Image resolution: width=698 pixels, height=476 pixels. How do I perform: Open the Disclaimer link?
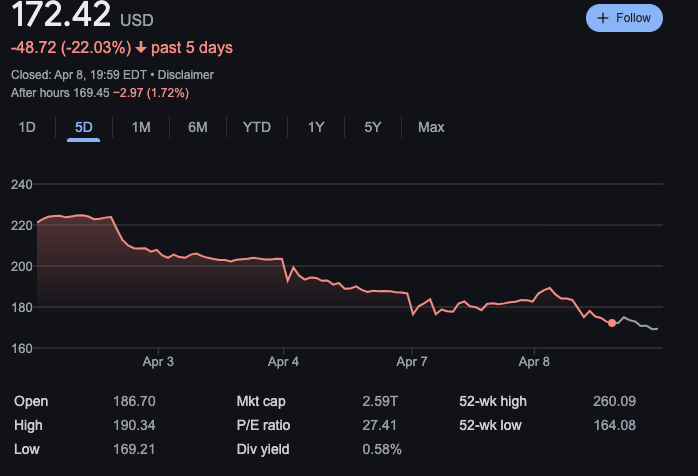point(184,75)
